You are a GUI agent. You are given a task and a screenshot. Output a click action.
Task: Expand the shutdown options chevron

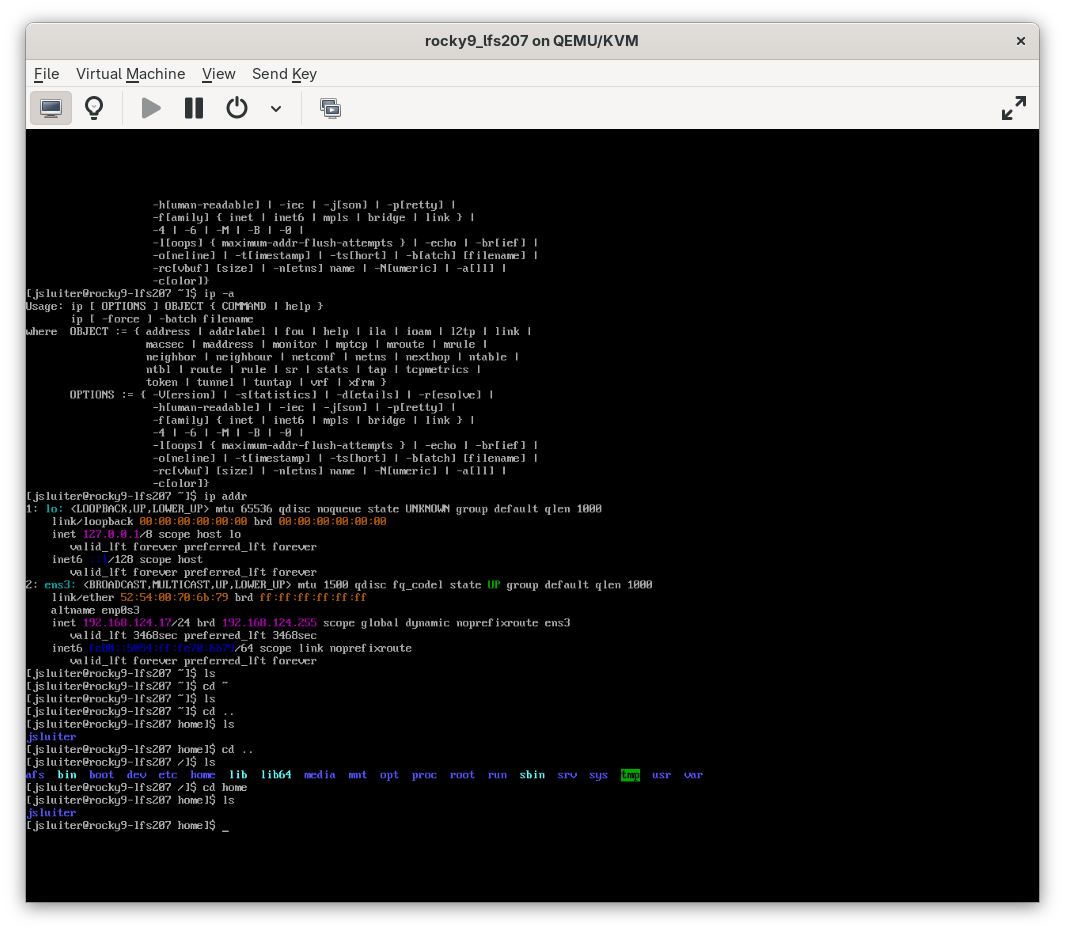(x=276, y=107)
